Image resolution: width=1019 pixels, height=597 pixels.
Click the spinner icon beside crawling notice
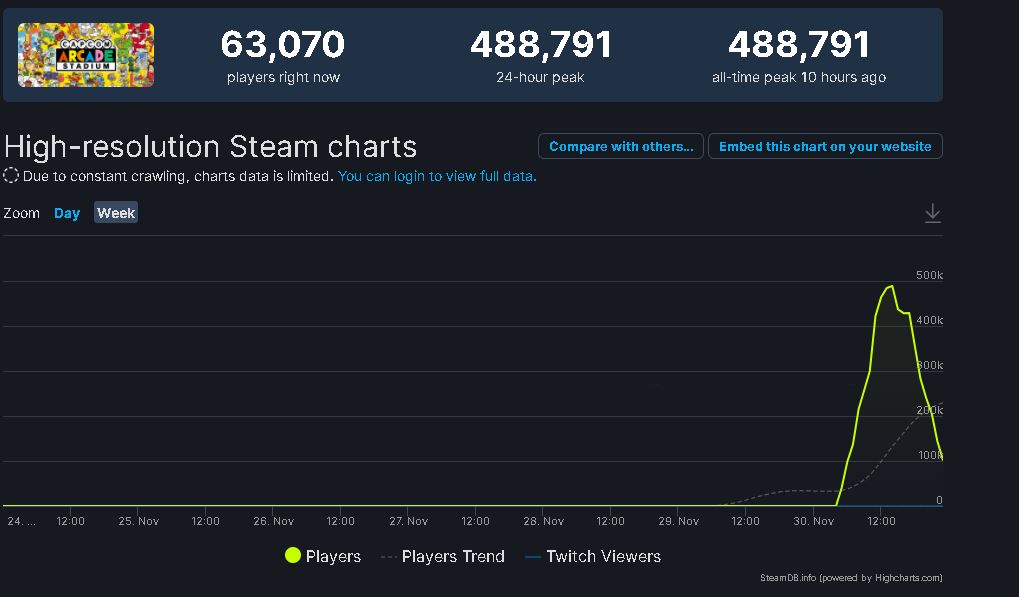[11, 176]
